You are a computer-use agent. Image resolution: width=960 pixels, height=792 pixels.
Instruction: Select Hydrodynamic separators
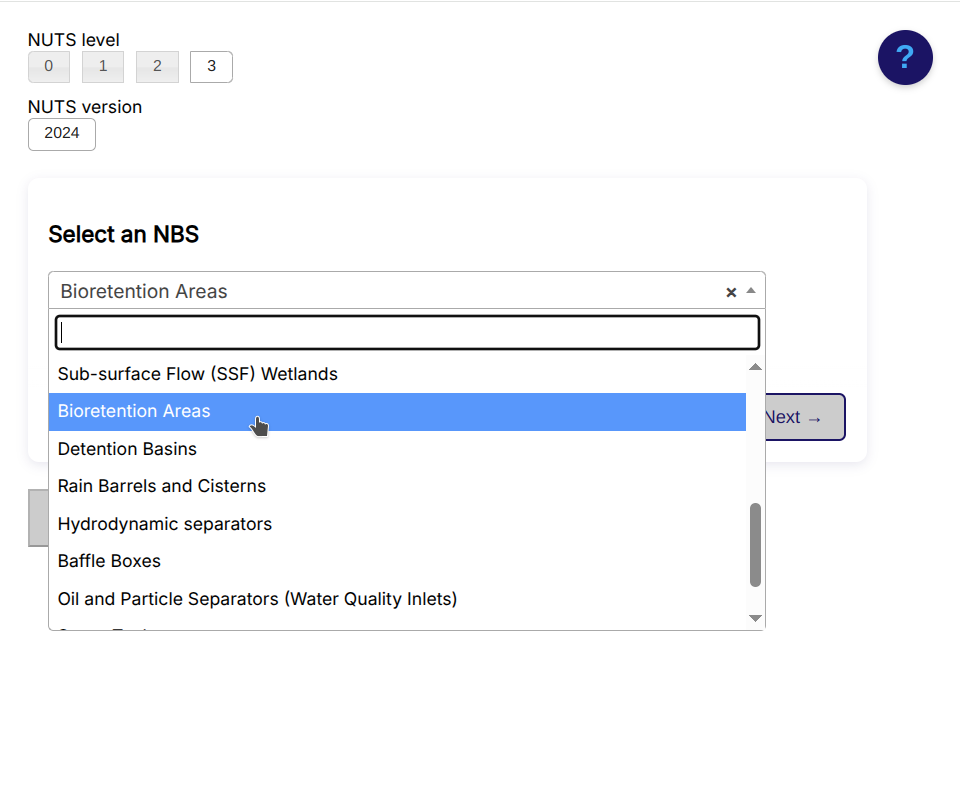(x=164, y=524)
